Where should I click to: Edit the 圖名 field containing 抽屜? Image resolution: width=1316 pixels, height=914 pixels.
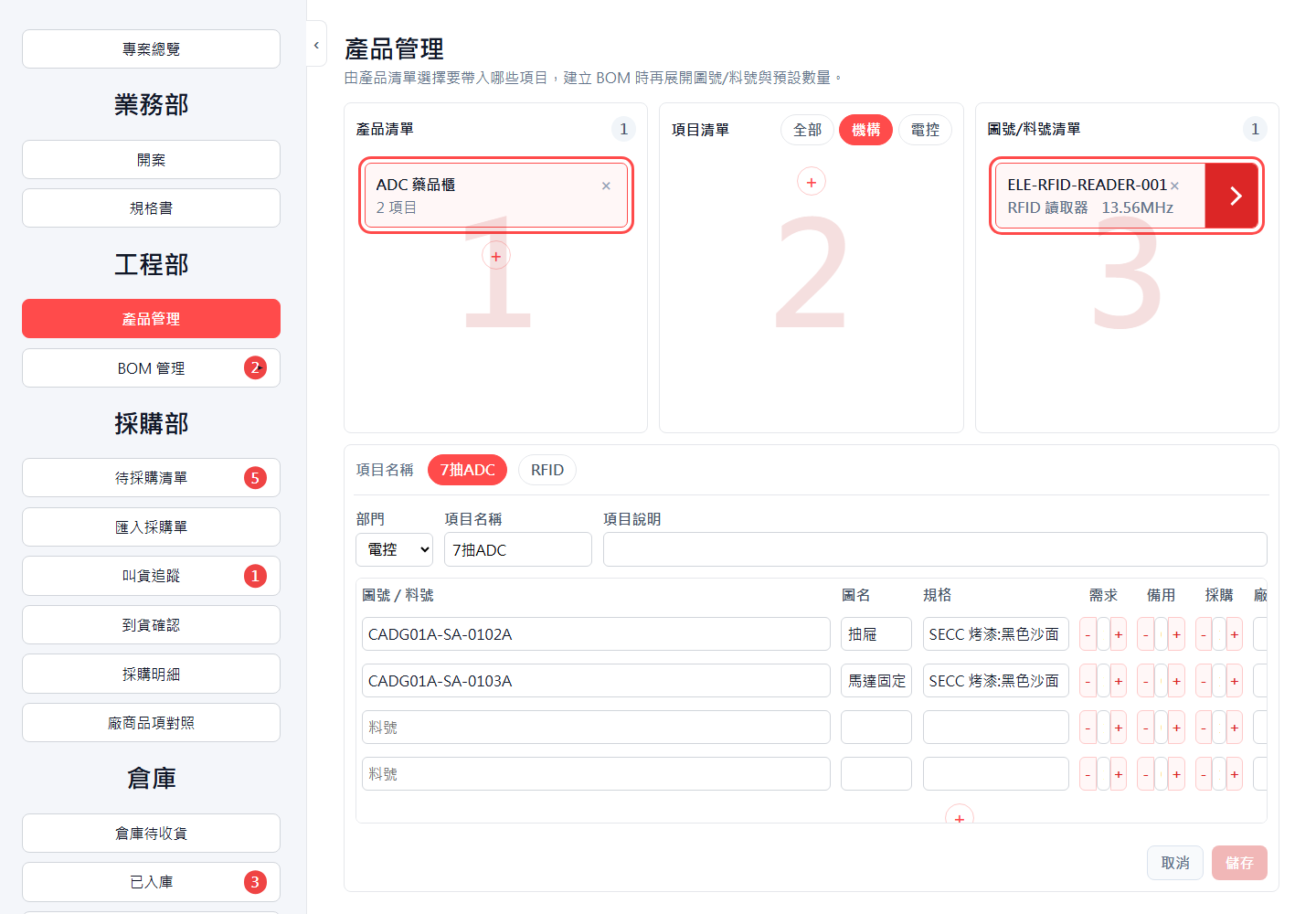point(876,634)
